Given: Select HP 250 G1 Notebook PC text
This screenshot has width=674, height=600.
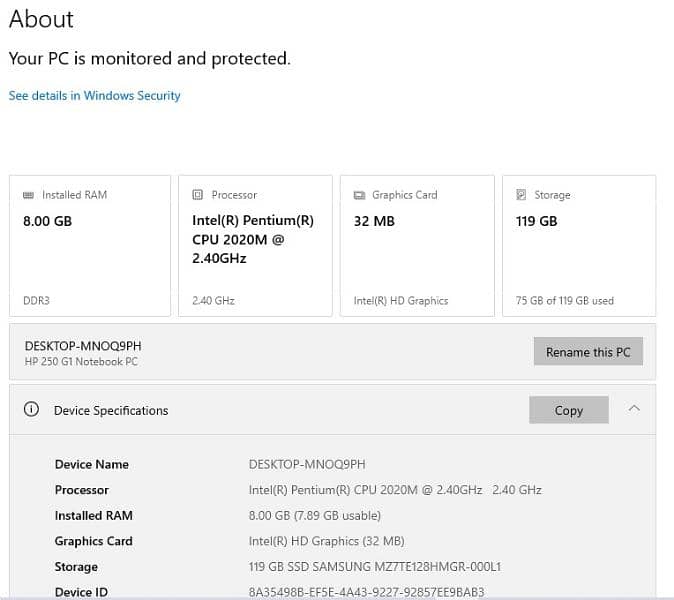Looking at the screenshot, I should point(81,361).
